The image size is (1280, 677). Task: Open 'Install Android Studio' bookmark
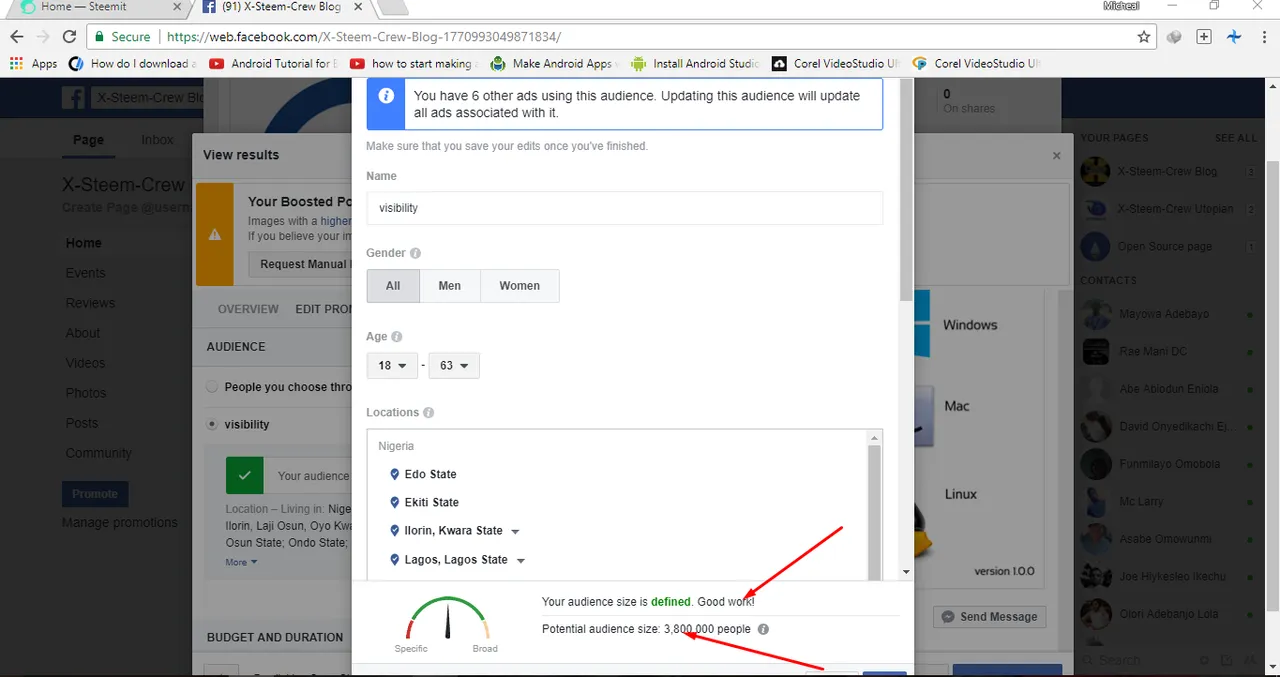pyautogui.click(x=695, y=63)
